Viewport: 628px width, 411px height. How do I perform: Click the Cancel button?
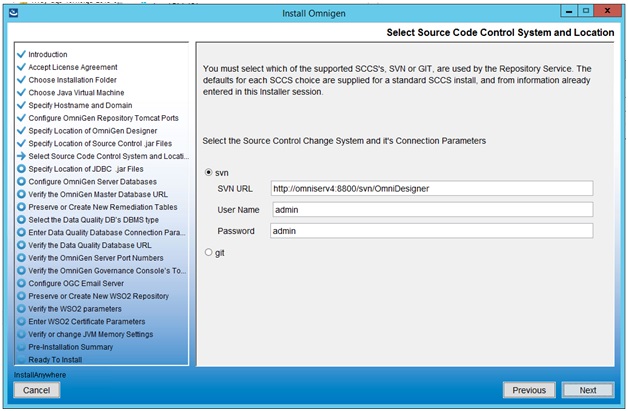(x=36, y=390)
